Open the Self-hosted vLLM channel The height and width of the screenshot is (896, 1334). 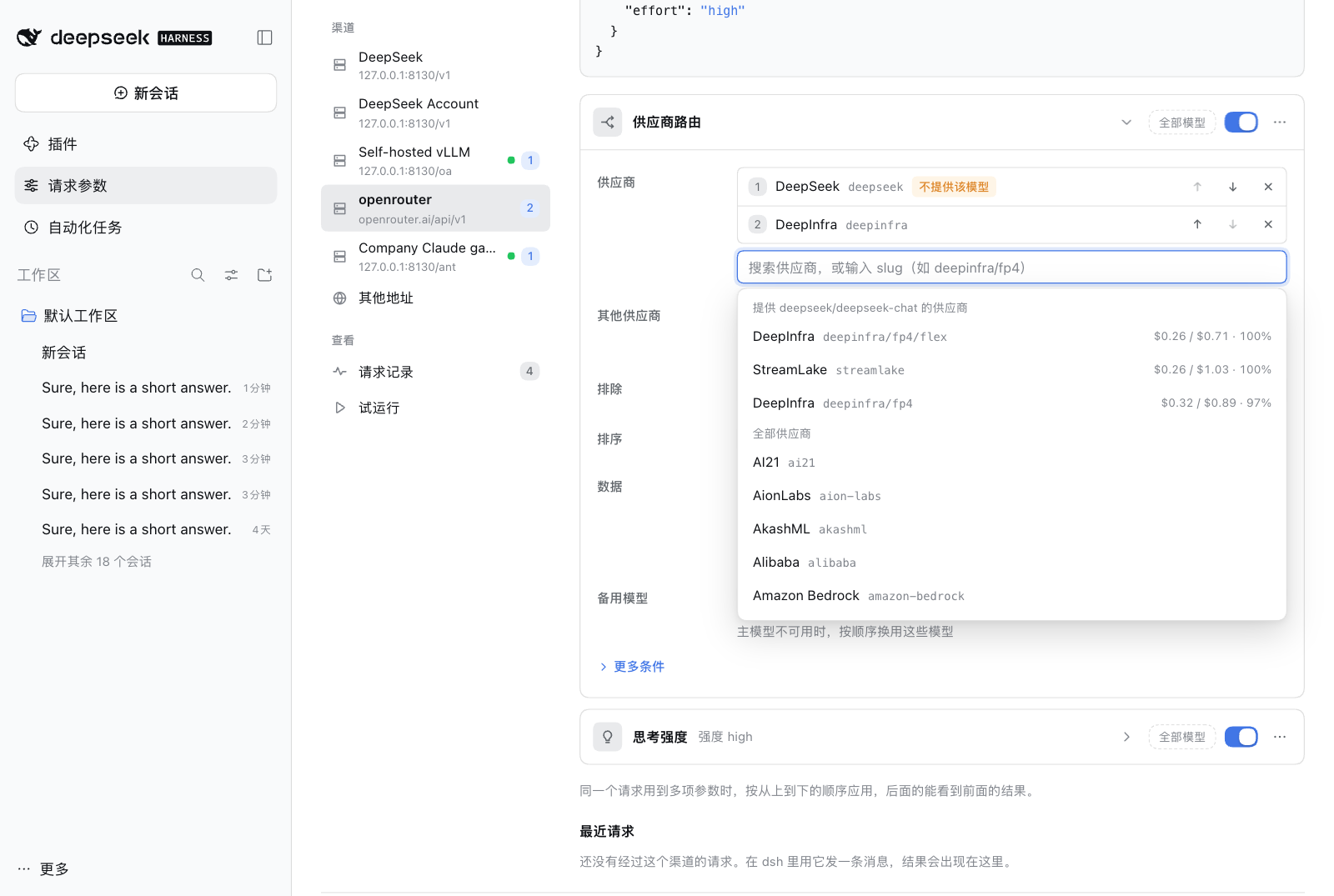[x=435, y=161]
